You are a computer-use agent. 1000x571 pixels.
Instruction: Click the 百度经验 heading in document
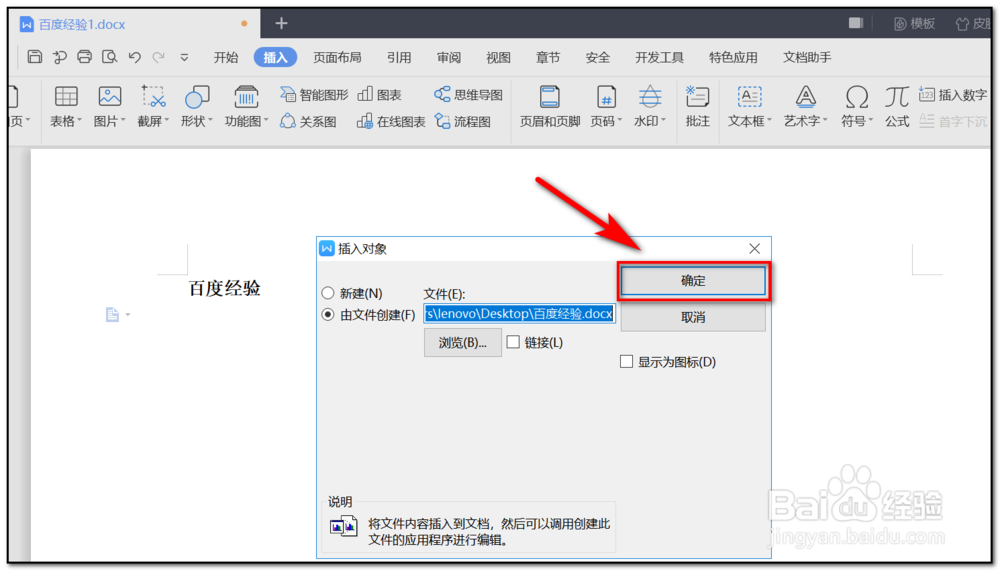tap(224, 288)
